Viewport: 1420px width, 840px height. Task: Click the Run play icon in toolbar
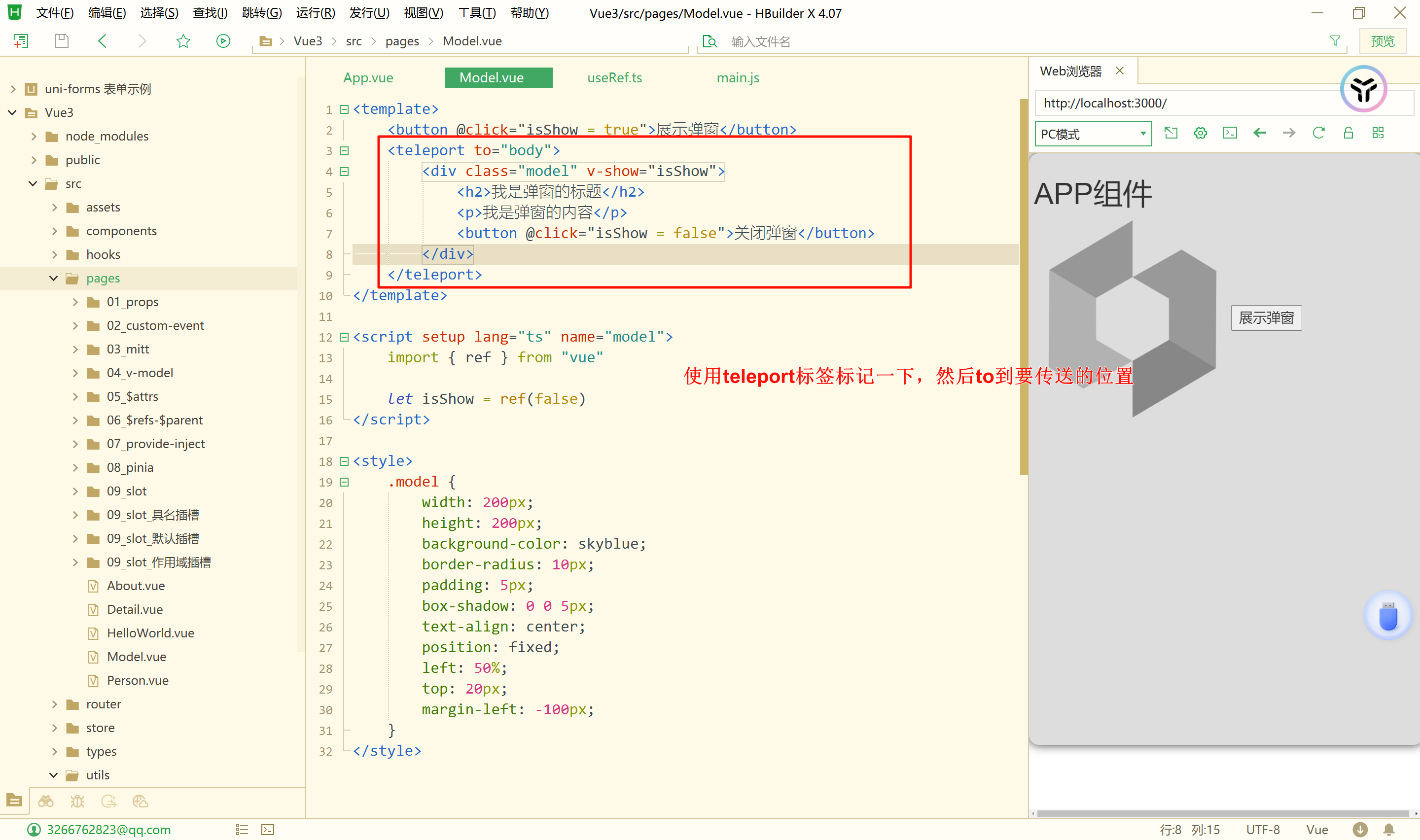point(223,41)
